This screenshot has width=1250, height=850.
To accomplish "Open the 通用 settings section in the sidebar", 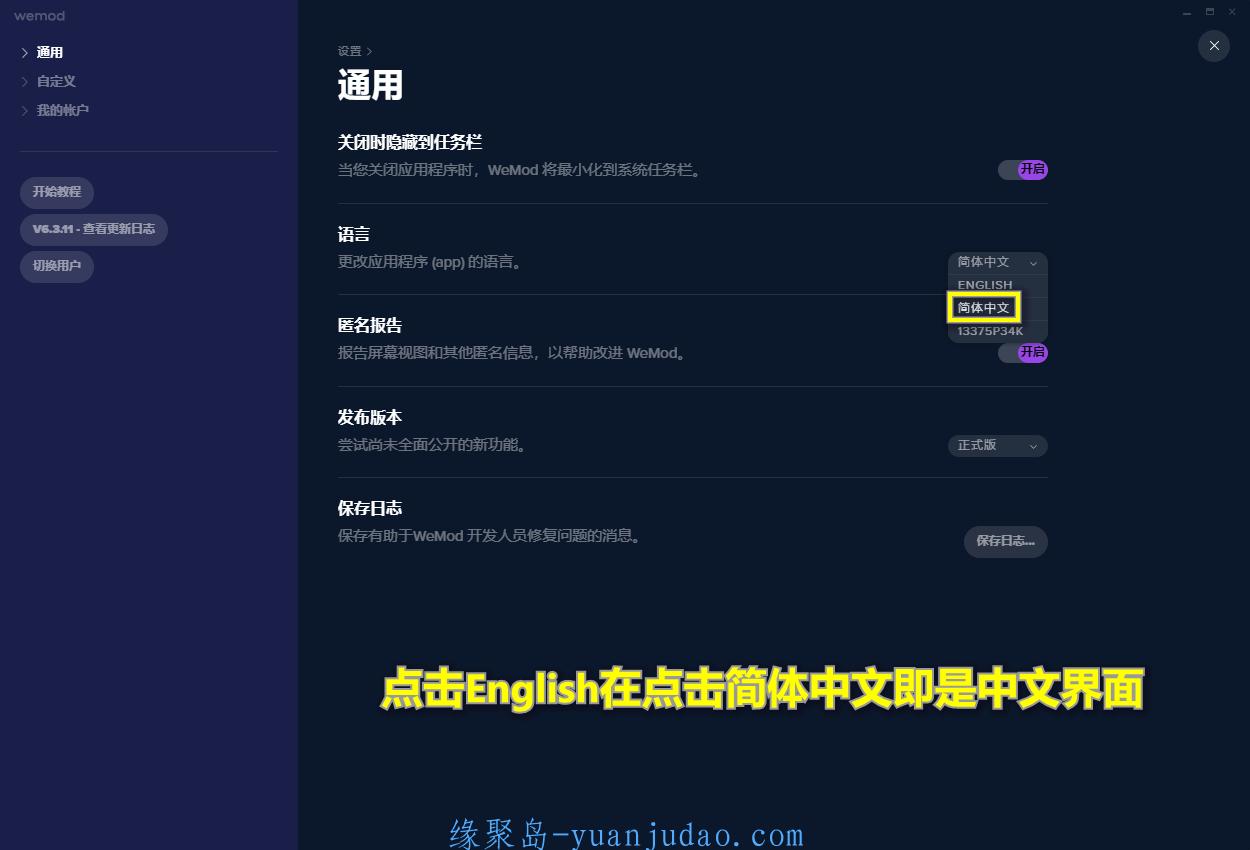I will click(50, 53).
